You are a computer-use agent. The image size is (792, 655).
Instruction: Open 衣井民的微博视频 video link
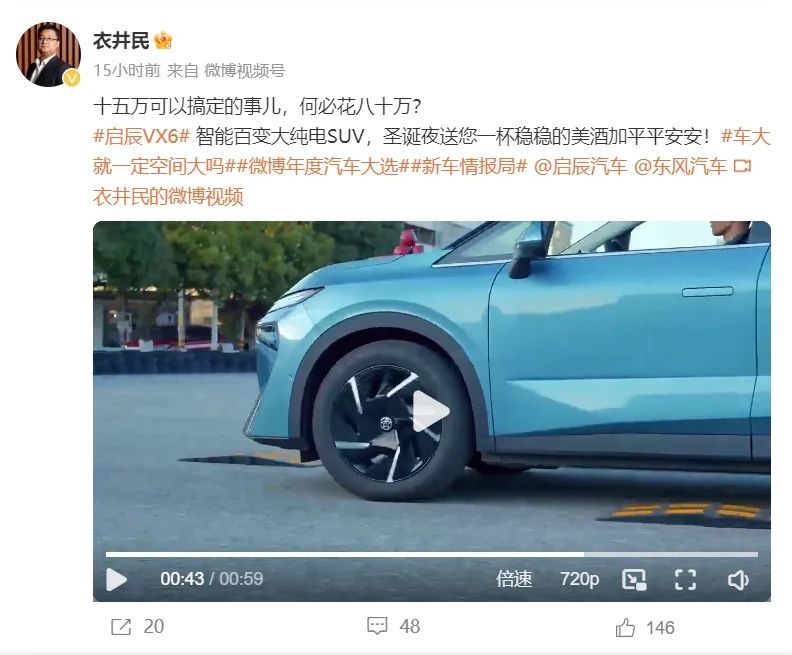[x=168, y=196]
